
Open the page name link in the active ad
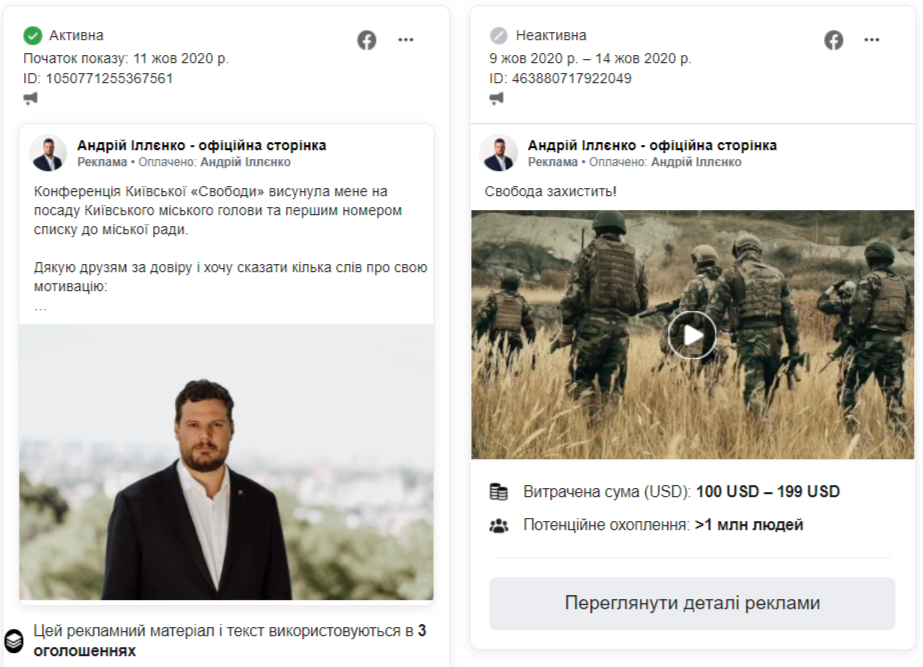pyautogui.click(x=201, y=145)
